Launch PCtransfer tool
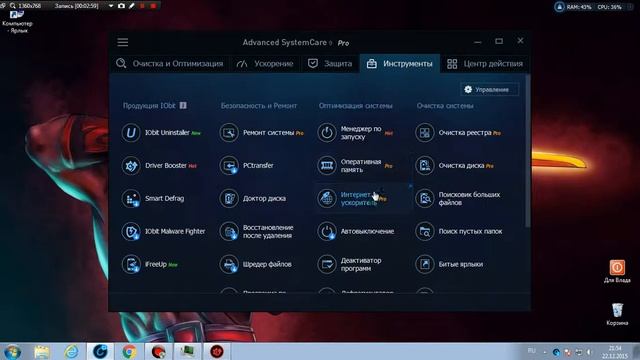The image size is (640, 360). point(247,166)
